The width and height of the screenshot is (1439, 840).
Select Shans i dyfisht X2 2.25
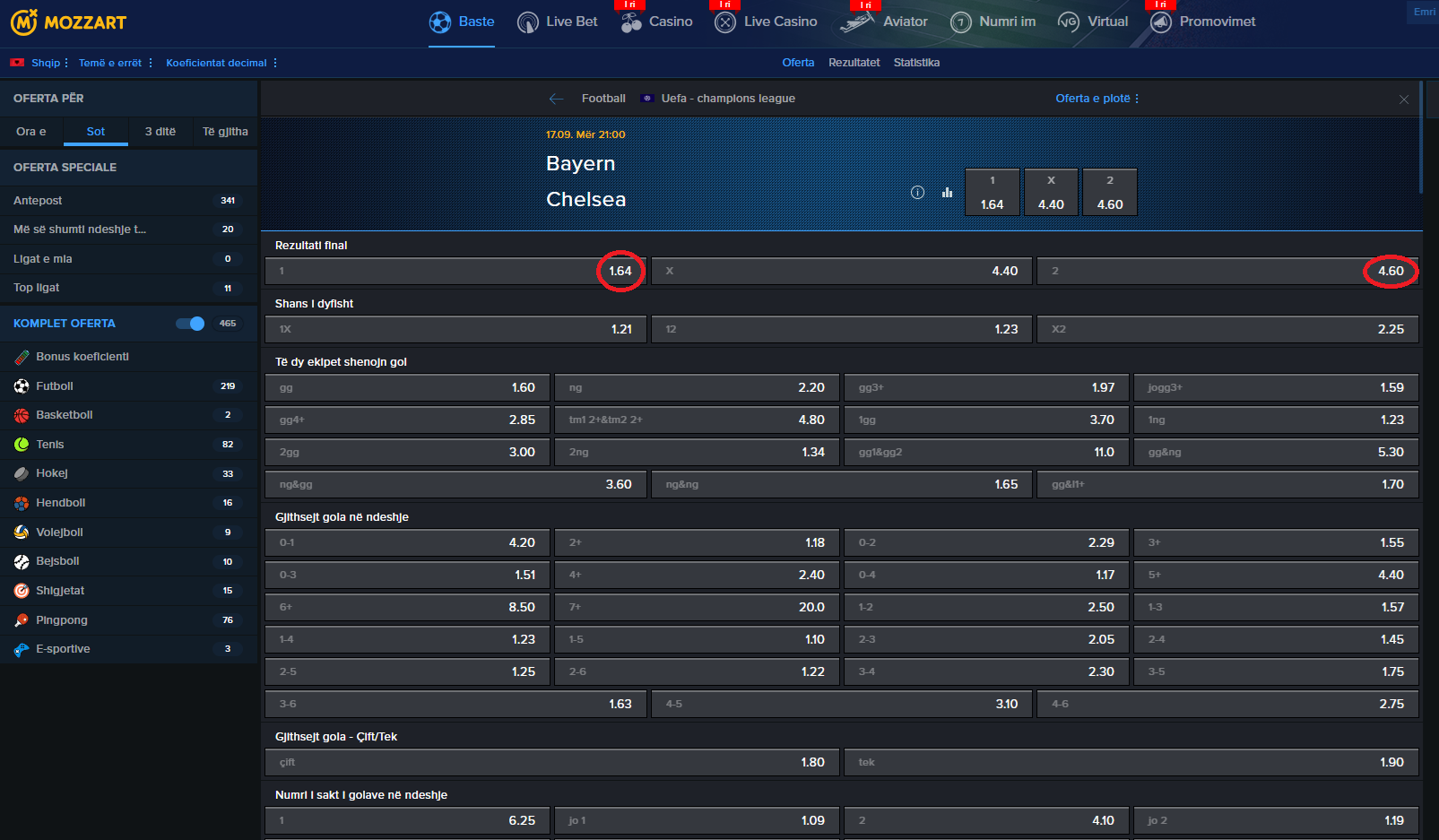1227,329
